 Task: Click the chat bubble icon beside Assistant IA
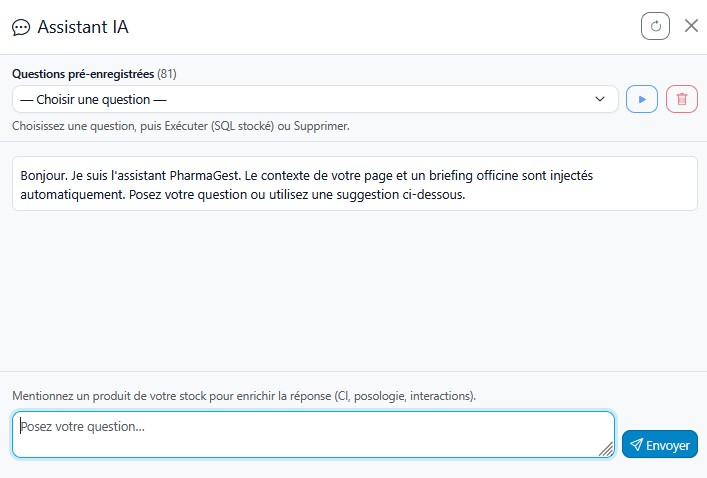point(21,28)
